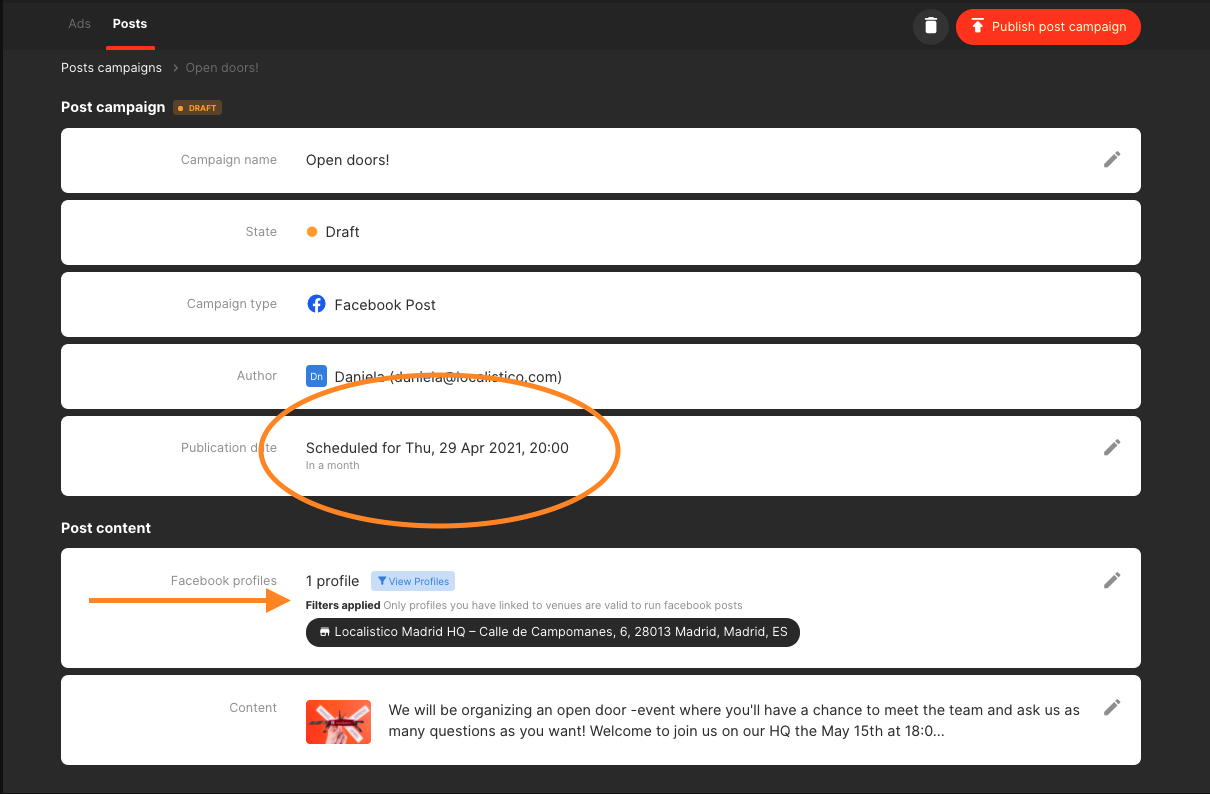The height and width of the screenshot is (794, 1210).
Task: Click the post content description text
Action: point(734,720)
